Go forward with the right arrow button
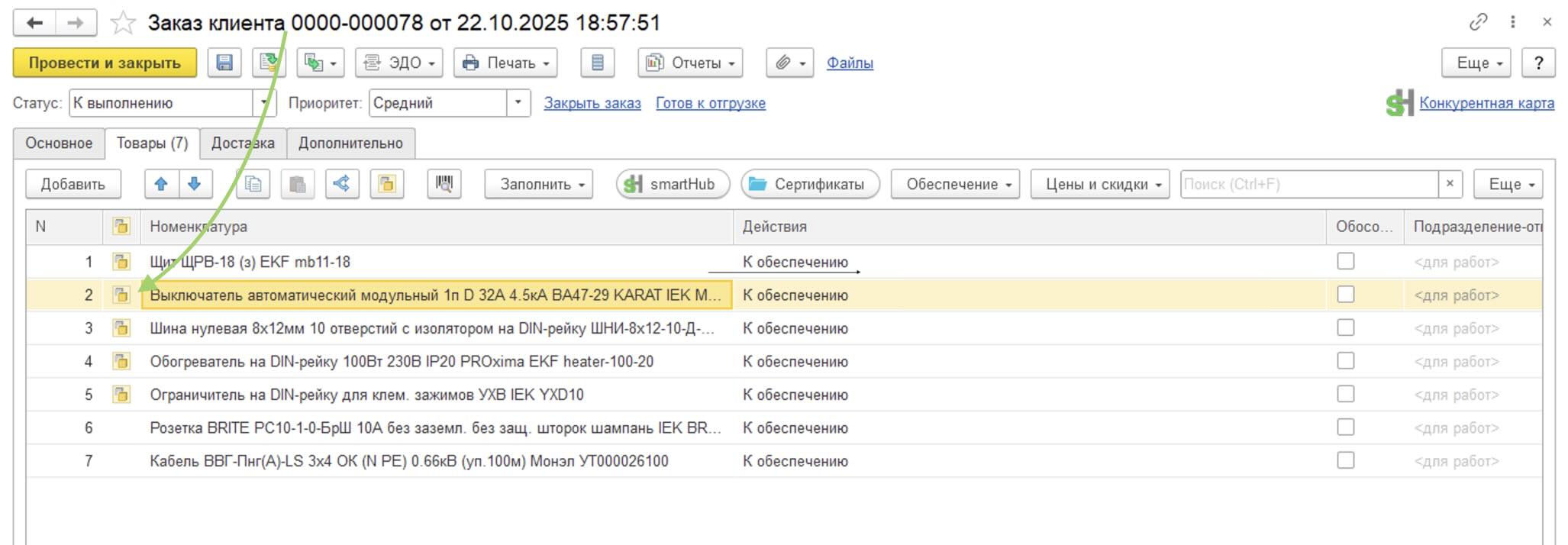Viewport: 1568px width, 545px height. tap(76, 23)
